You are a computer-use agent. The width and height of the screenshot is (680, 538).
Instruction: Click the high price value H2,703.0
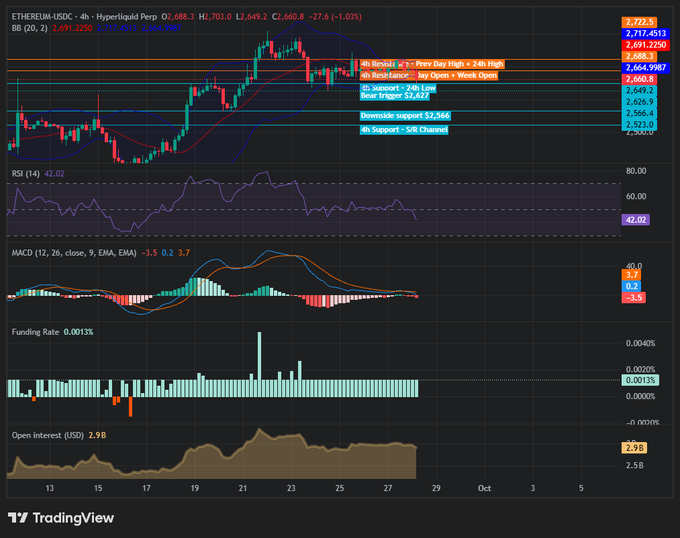coord(215,17)
